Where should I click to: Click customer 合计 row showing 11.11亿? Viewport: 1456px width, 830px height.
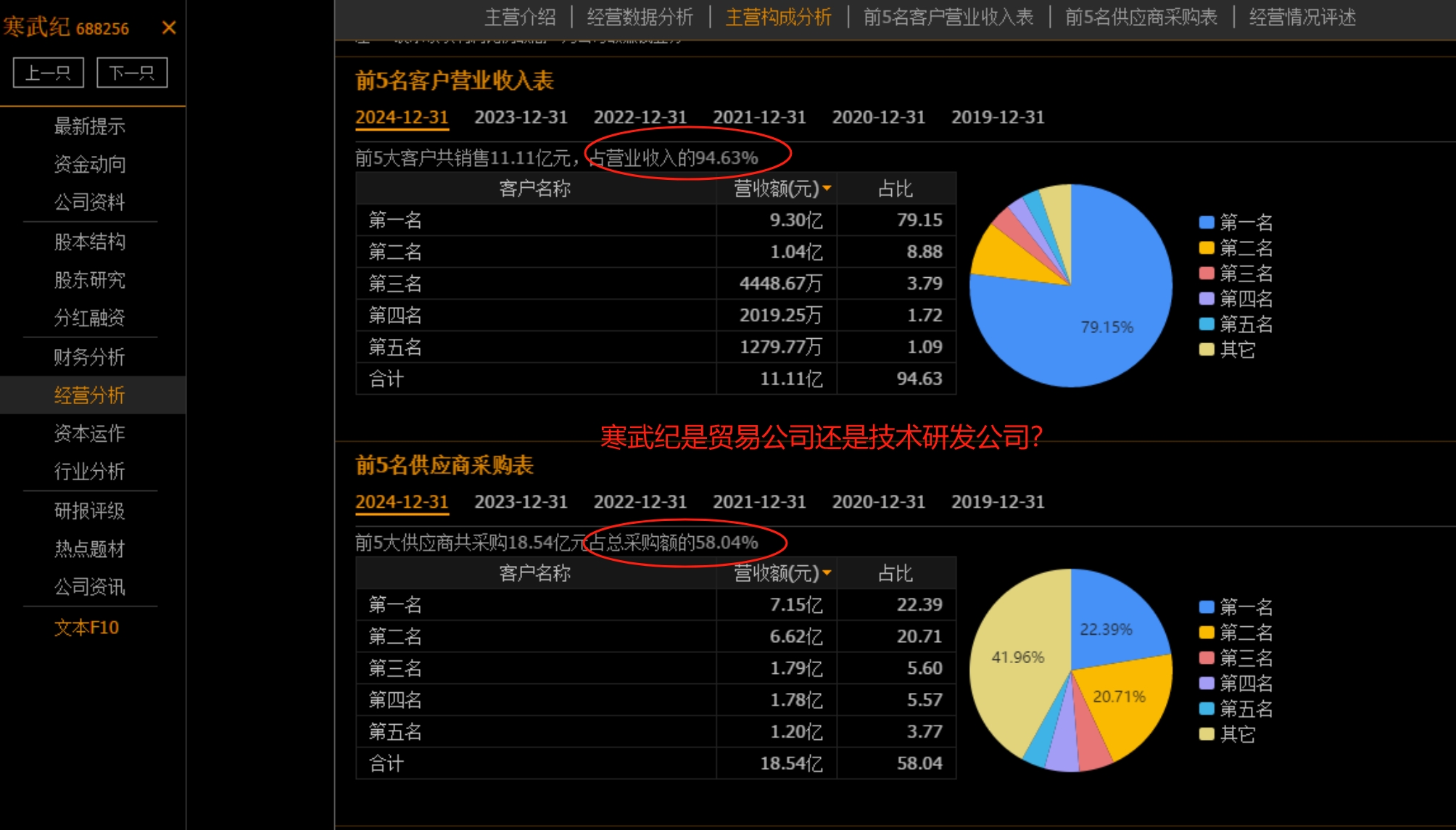pos(655,379)
